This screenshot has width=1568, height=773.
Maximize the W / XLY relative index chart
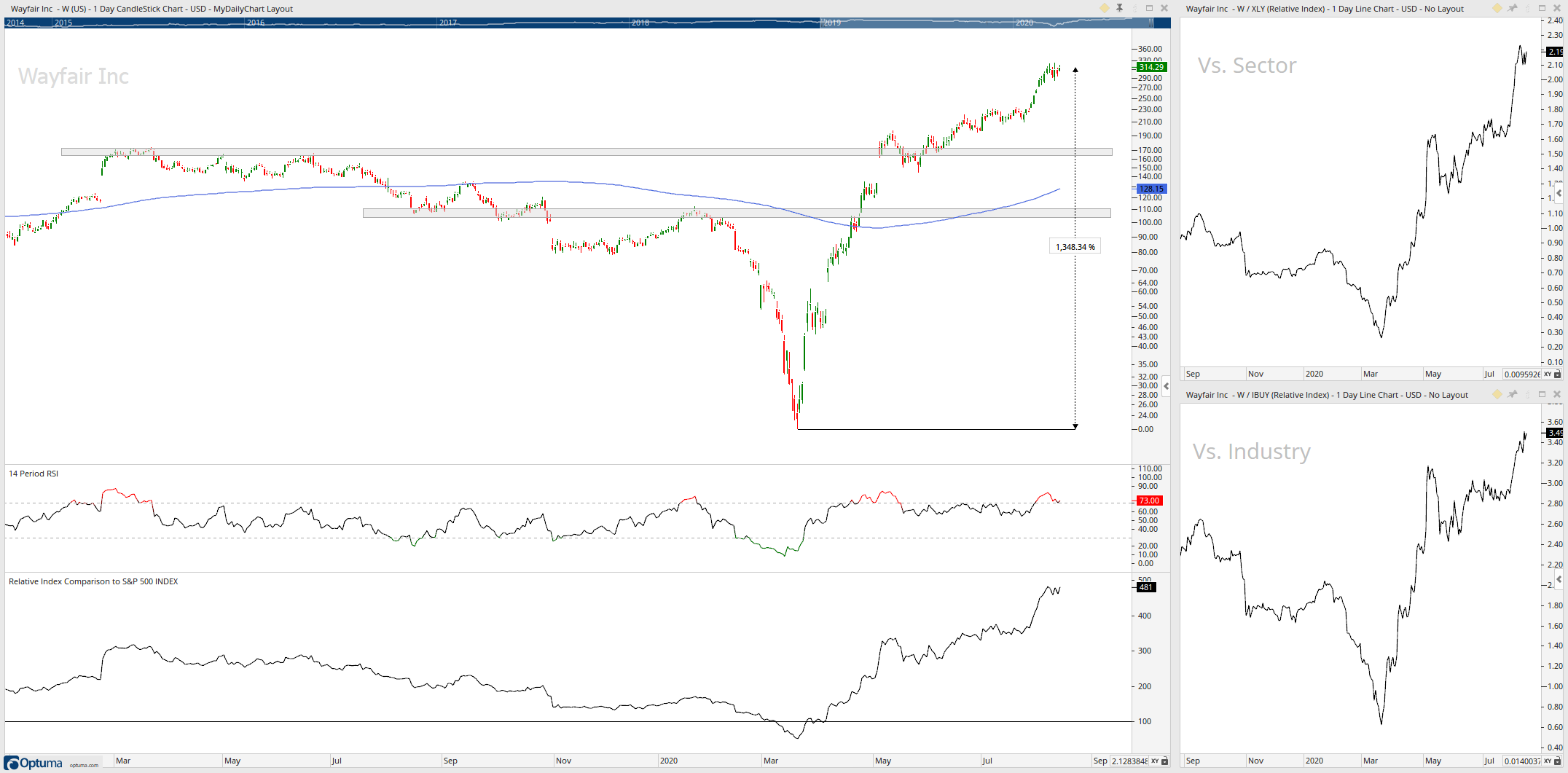click(1542, 8)
